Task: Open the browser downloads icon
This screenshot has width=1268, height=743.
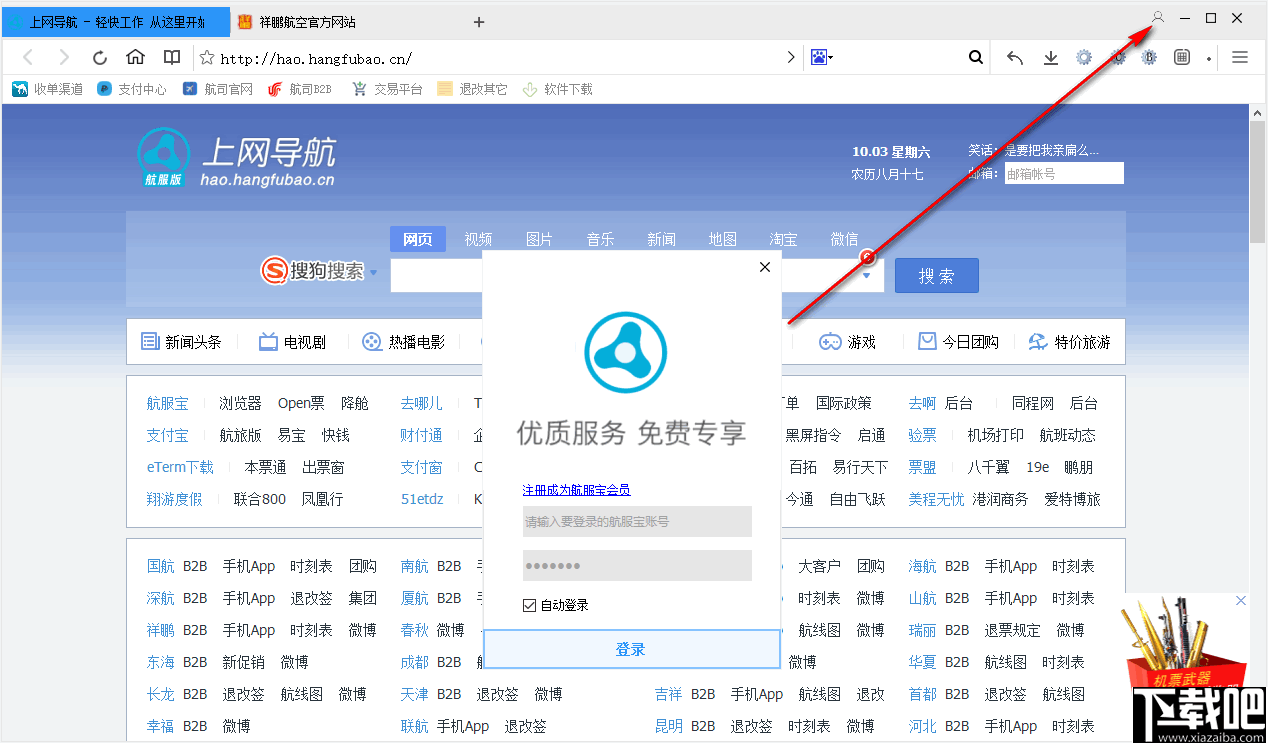Action: click(1050, 57)
